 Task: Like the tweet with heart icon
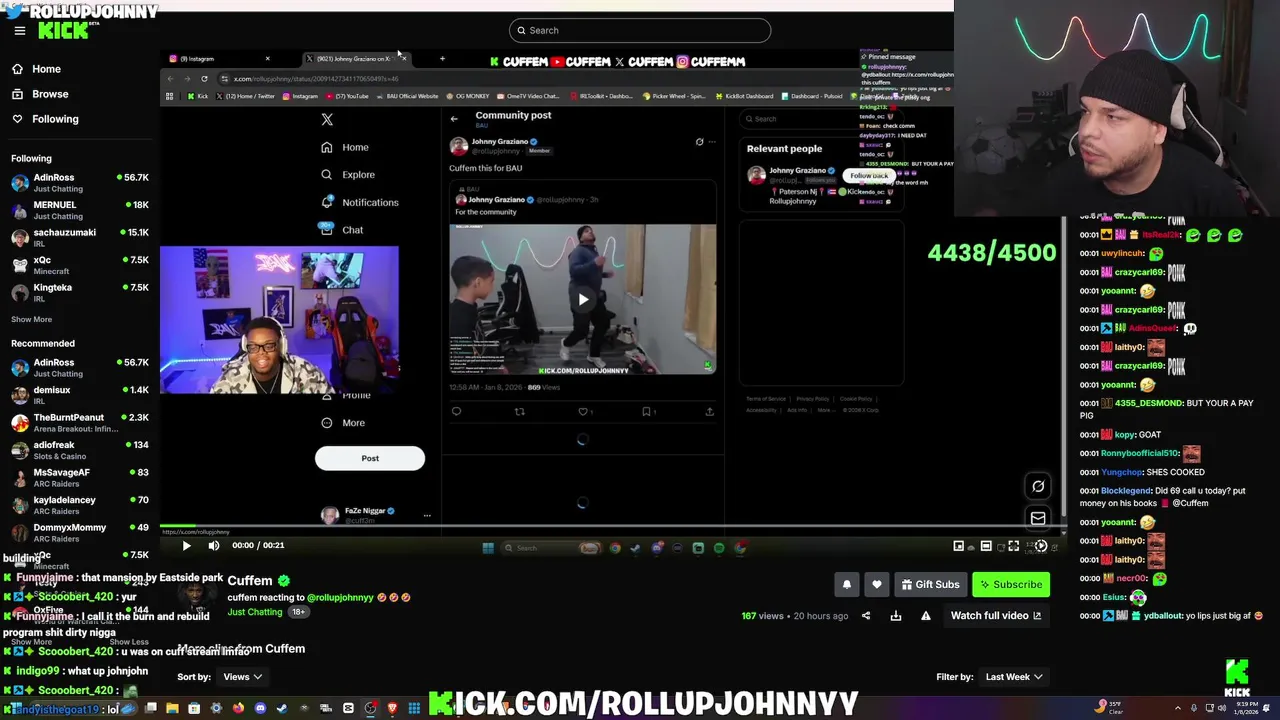point(582,411)
